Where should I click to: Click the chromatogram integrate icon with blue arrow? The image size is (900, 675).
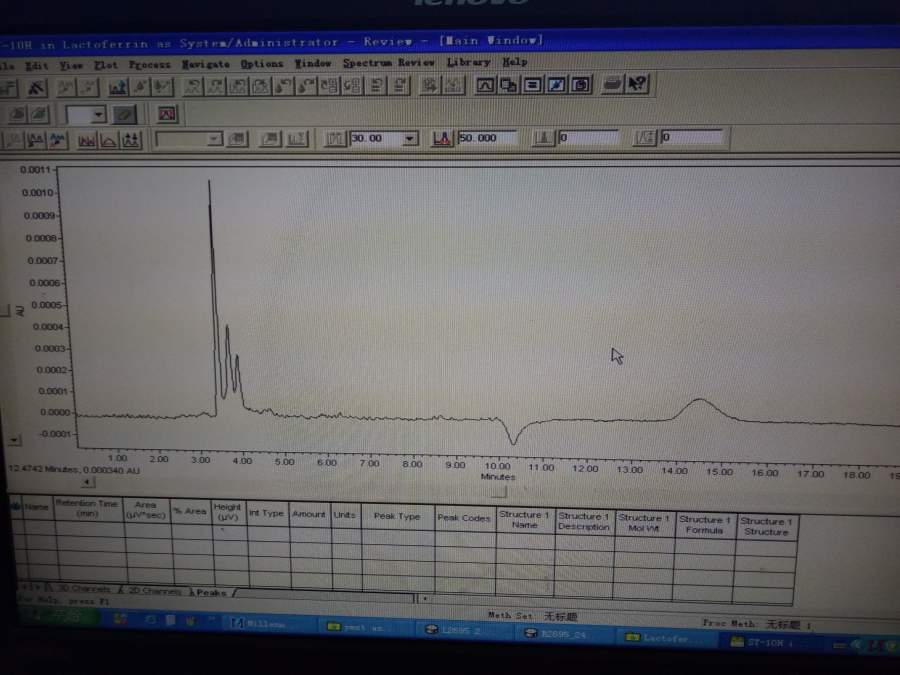click(118, 87)
